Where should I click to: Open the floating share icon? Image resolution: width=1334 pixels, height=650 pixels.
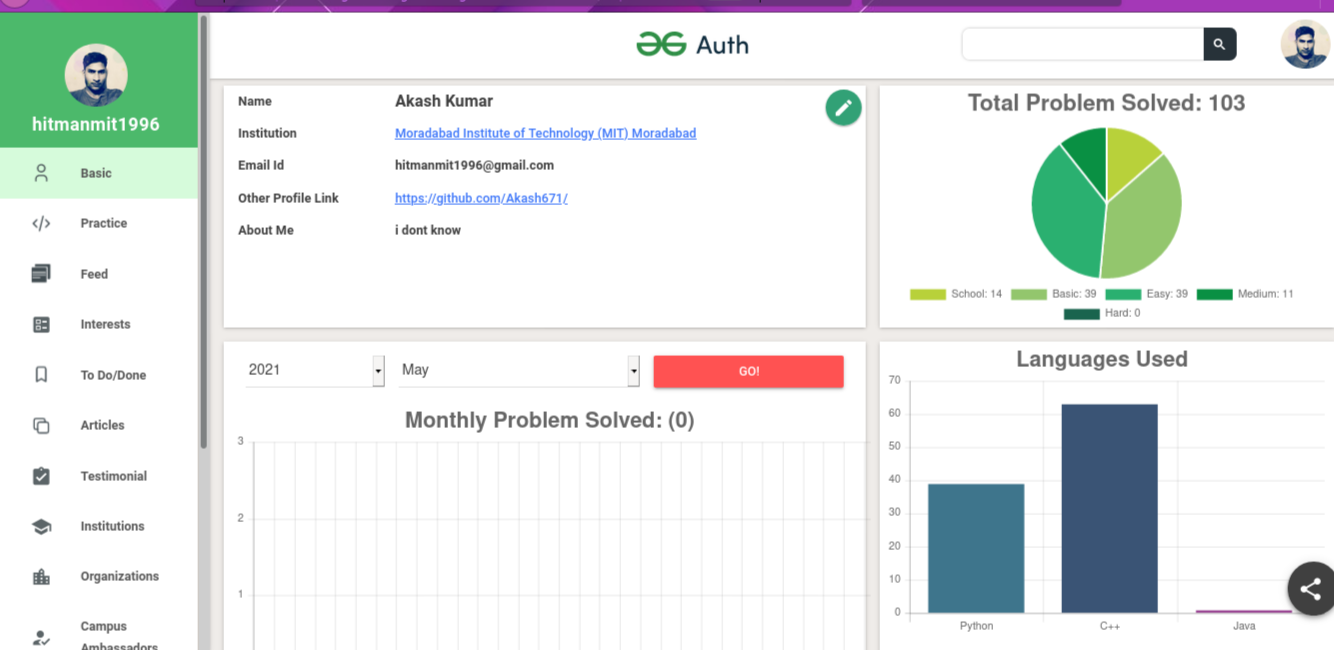(x=1310, y=589)
